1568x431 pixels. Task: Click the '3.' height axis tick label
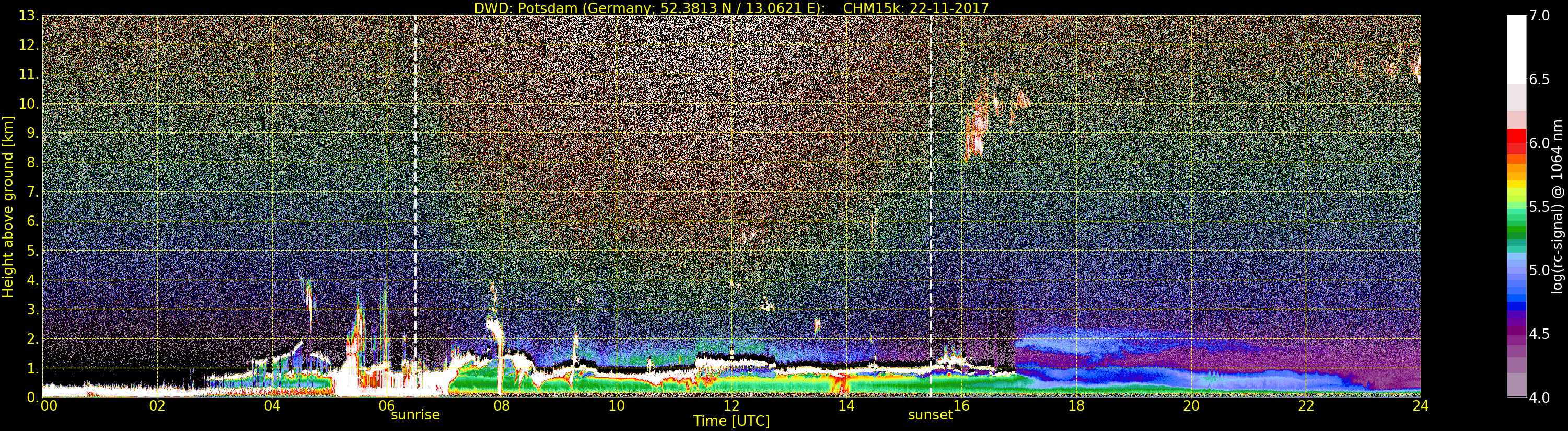33,309
